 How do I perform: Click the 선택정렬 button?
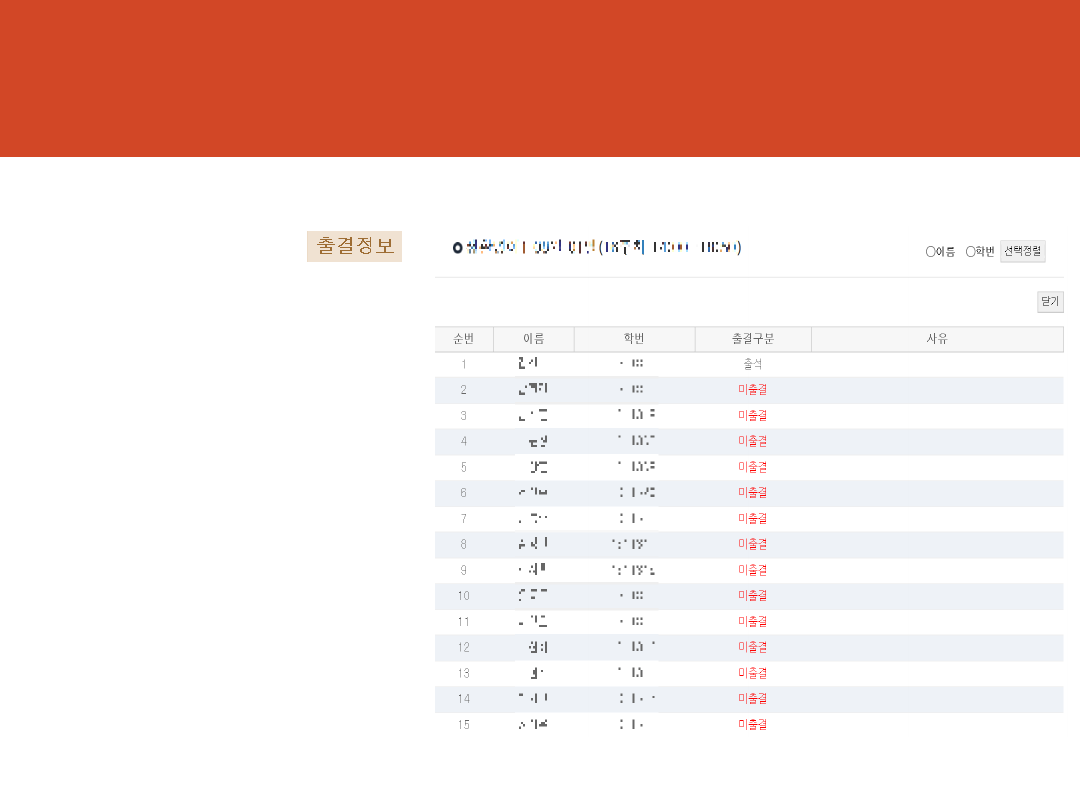1022,251
